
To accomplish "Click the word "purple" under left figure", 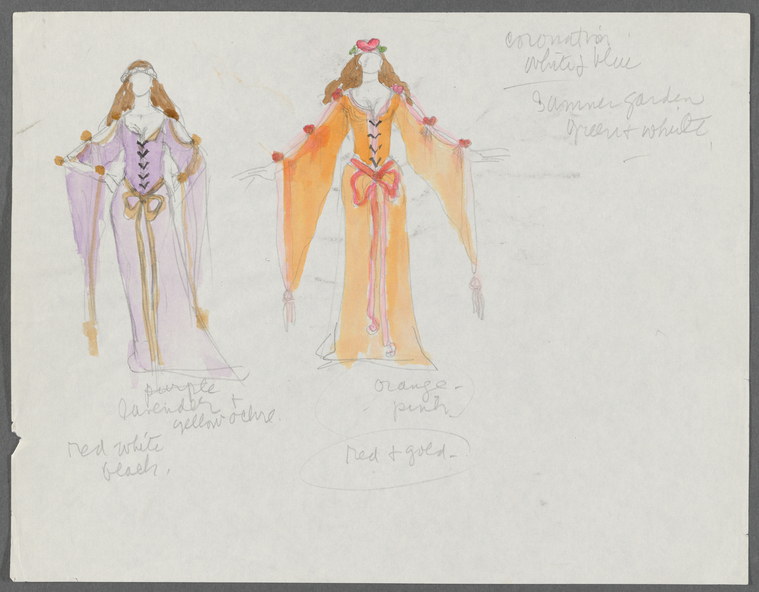I will point(182,388).
